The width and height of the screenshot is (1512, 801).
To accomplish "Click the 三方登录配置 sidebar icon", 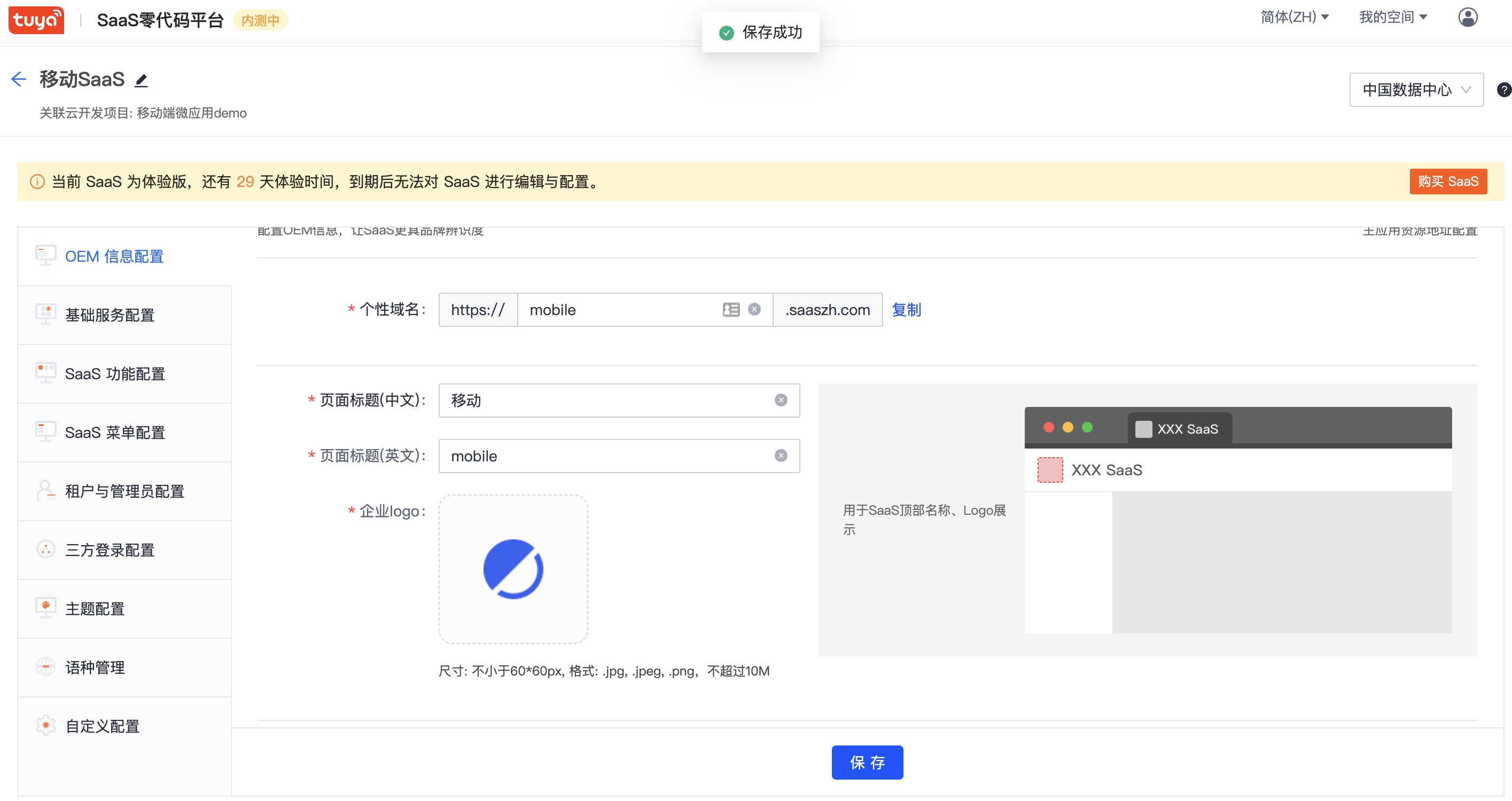I will 46,549.
